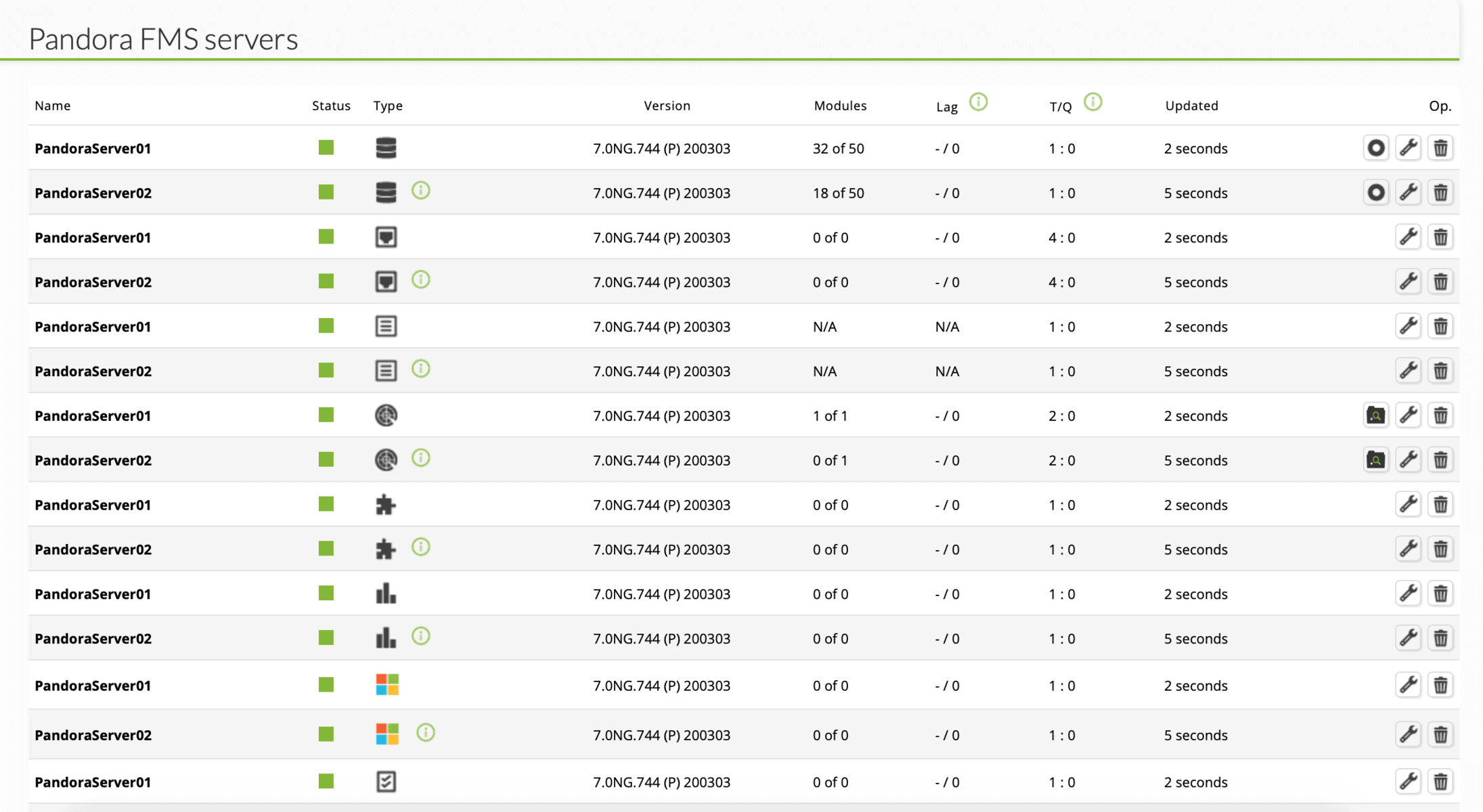
Task: Click the radar discovery icon in the 1 of 1 row
Action: (386, 415)
